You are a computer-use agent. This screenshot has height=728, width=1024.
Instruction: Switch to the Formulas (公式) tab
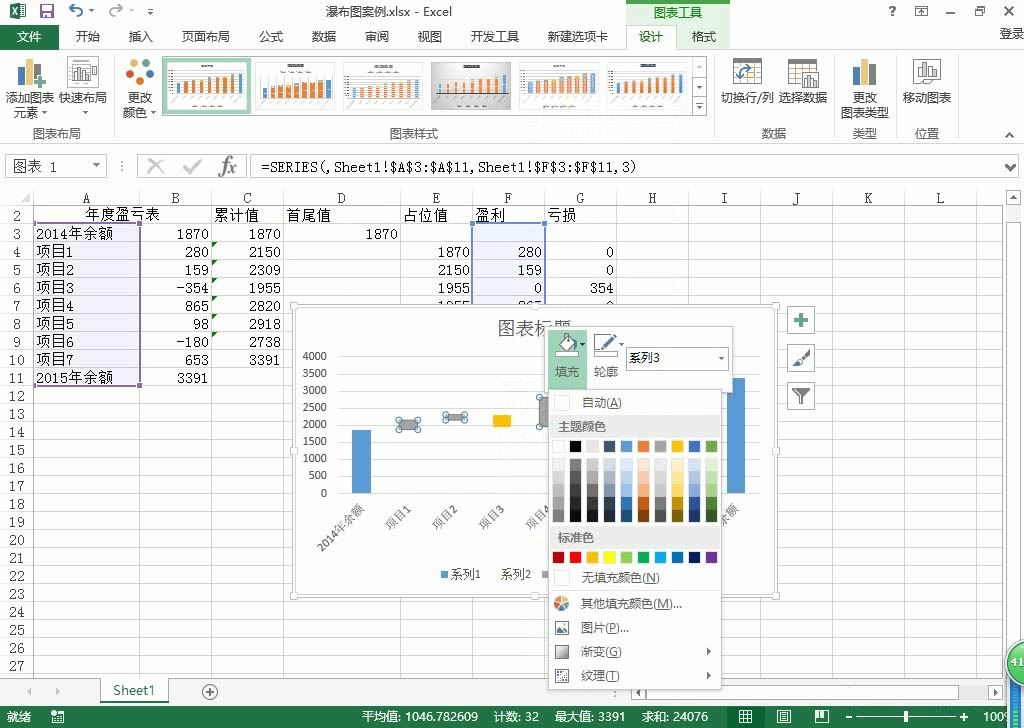[x=270, y=37]
